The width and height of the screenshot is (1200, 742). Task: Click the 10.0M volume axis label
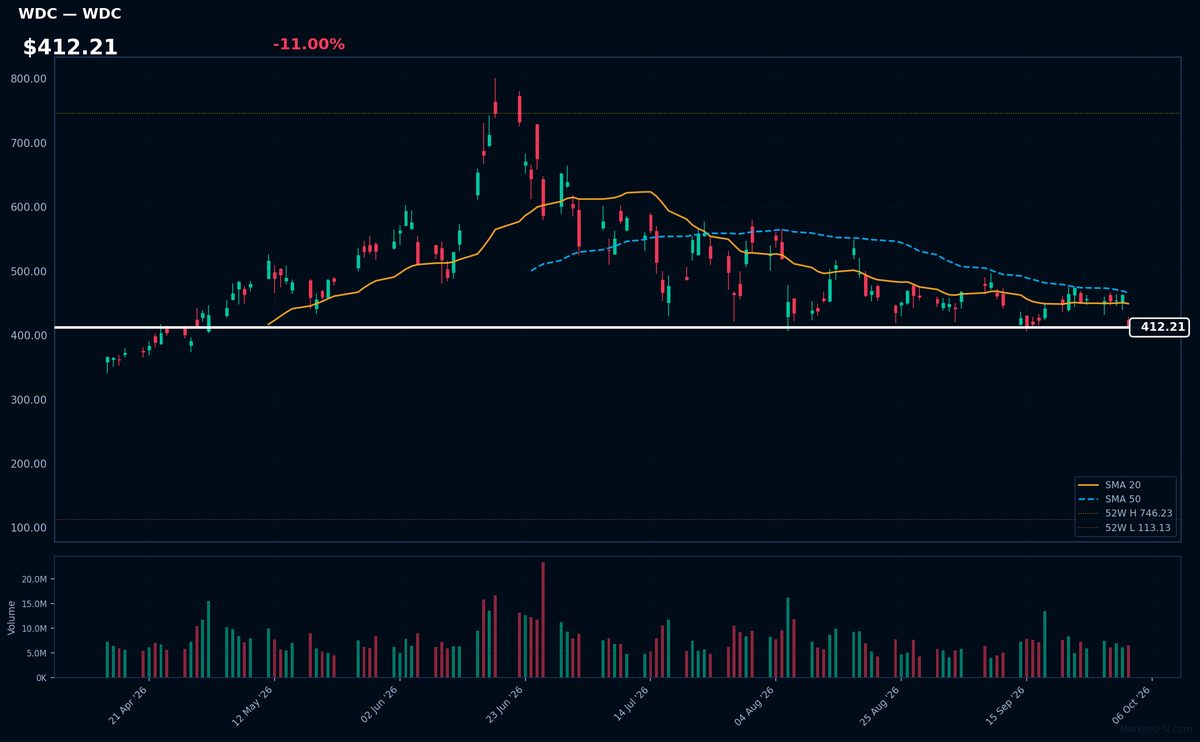tap(35, 629)
